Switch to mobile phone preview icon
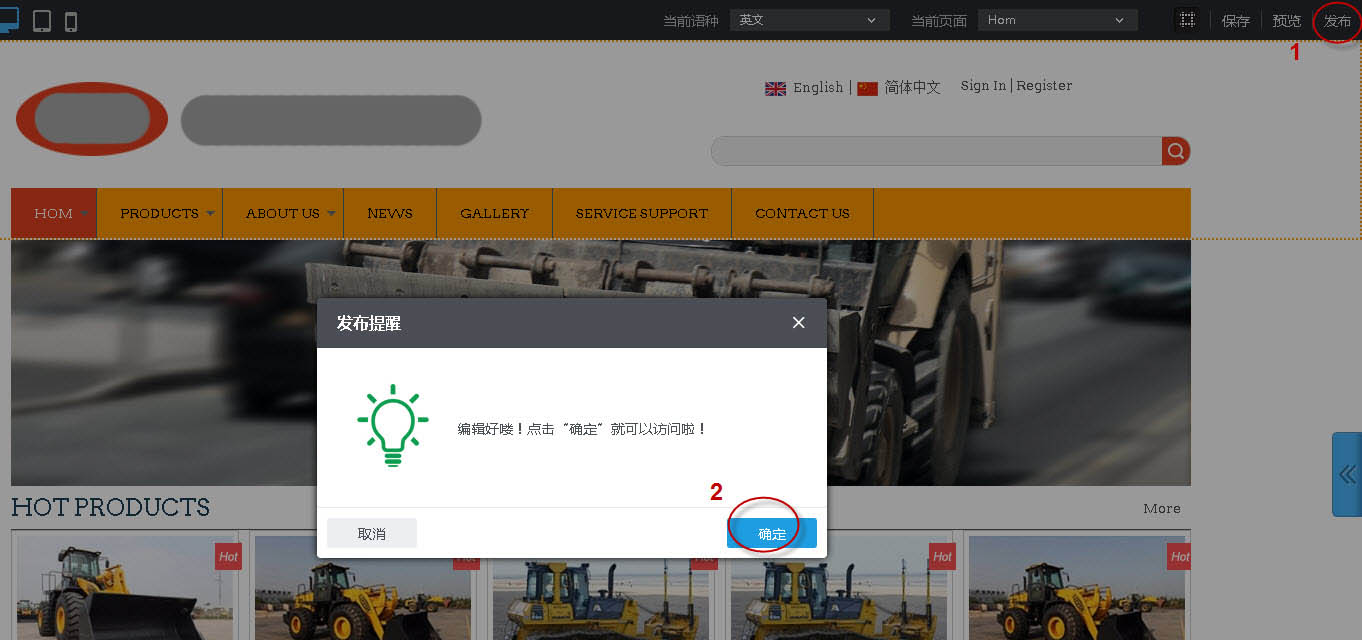1362x640 pixels. (71, 21)
